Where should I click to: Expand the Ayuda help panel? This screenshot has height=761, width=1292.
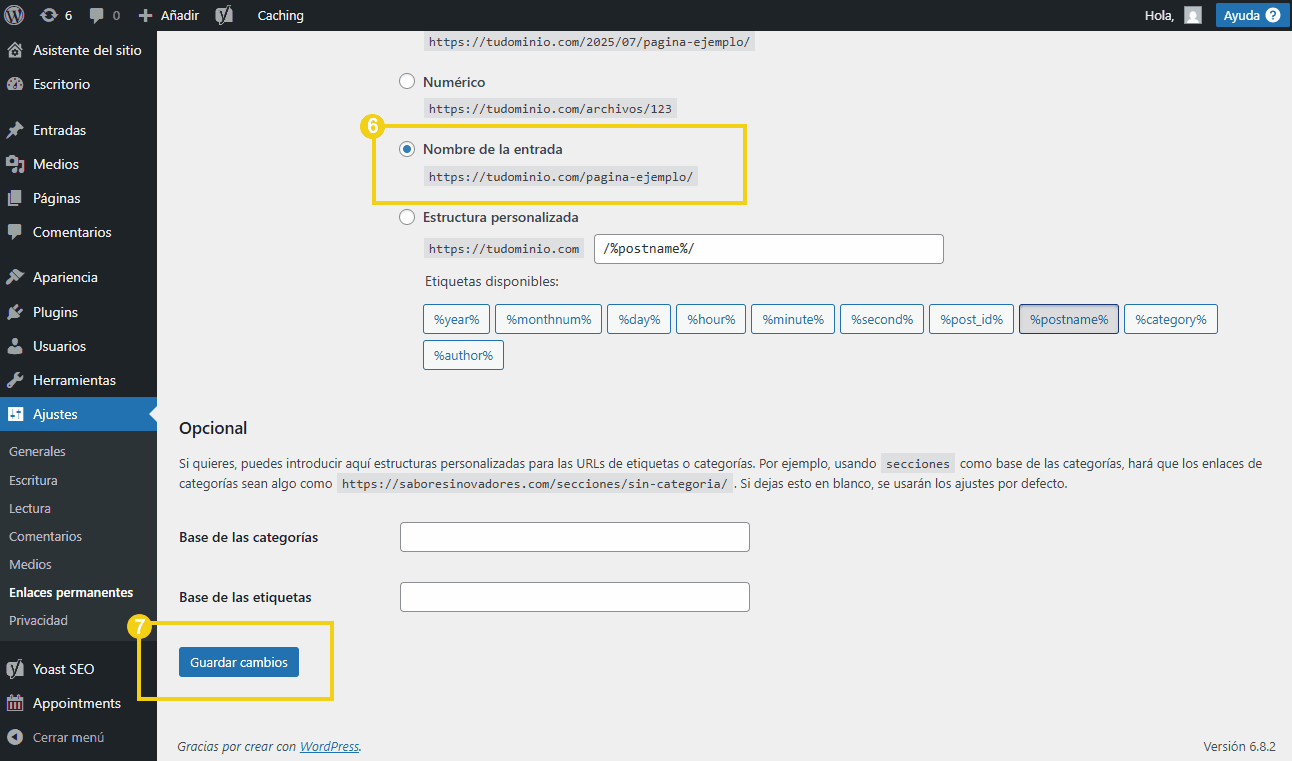(x=1251, y=15)
